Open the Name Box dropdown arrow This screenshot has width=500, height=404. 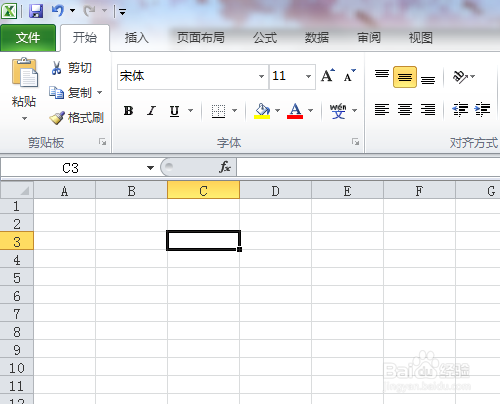(150, 168)
